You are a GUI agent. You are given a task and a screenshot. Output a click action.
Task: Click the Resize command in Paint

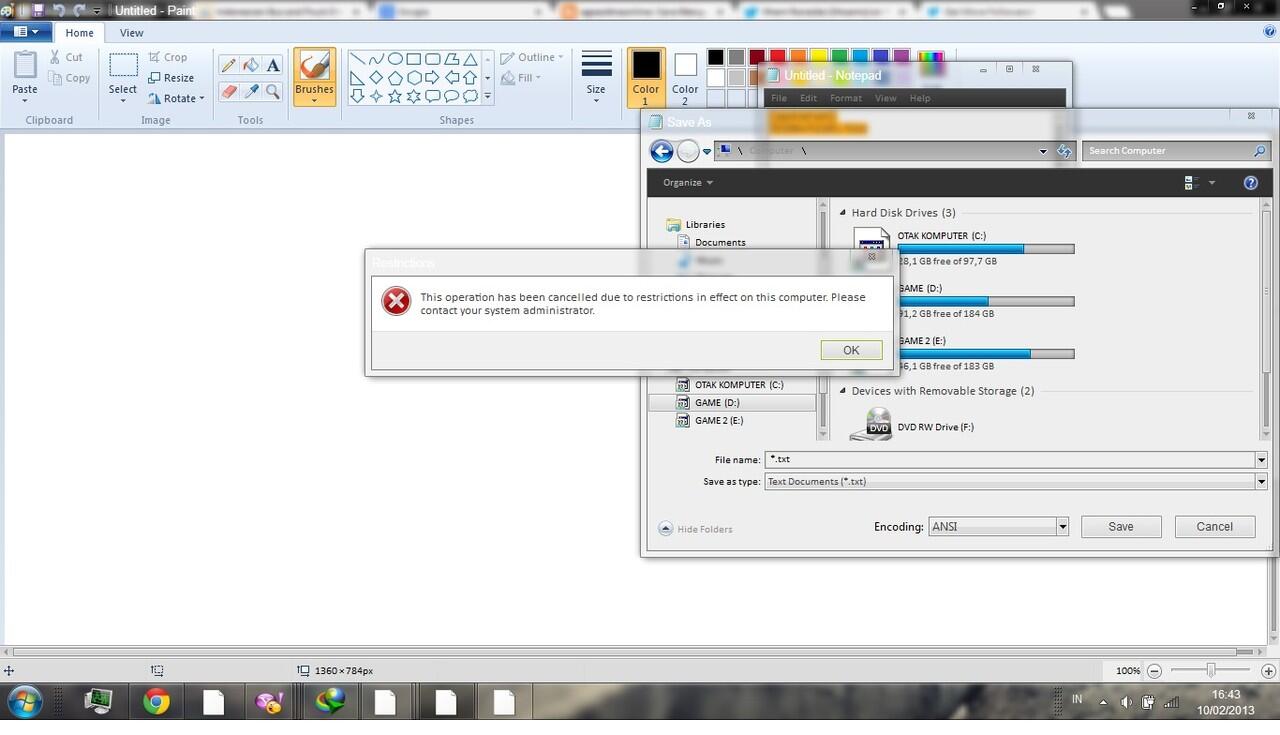point(171,78)
